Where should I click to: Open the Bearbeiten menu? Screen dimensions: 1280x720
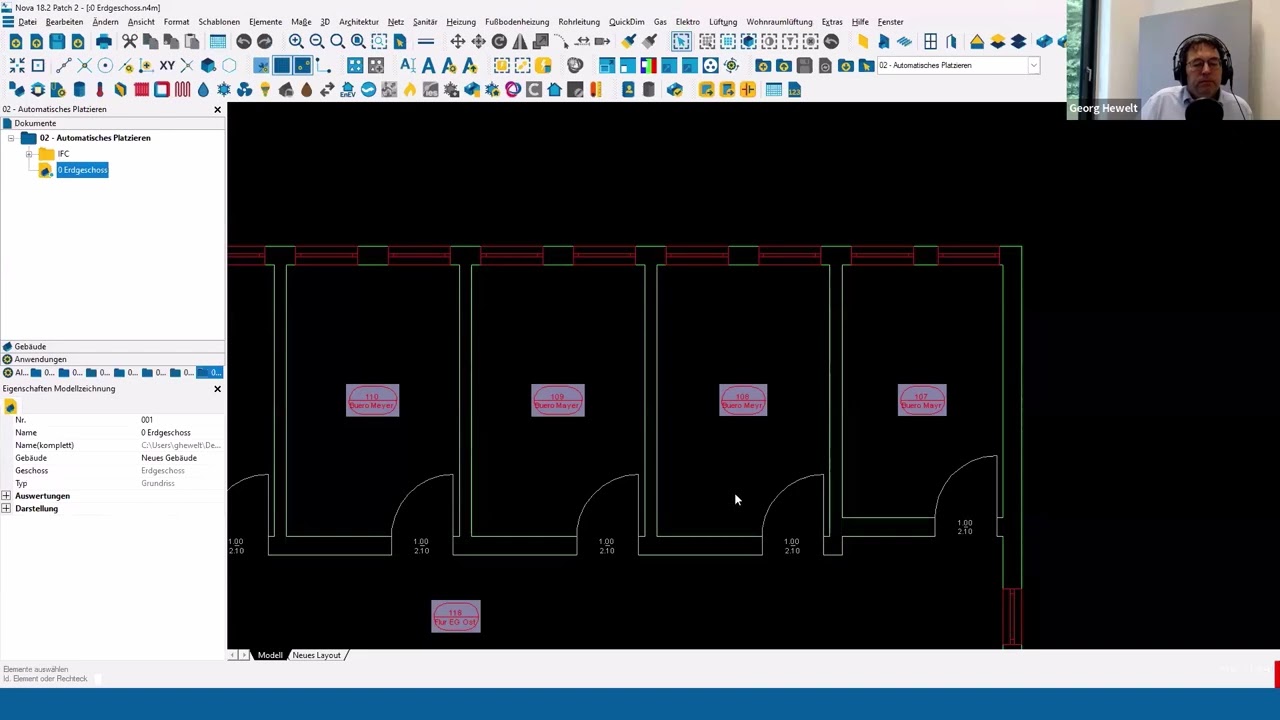tap(64, 21)
